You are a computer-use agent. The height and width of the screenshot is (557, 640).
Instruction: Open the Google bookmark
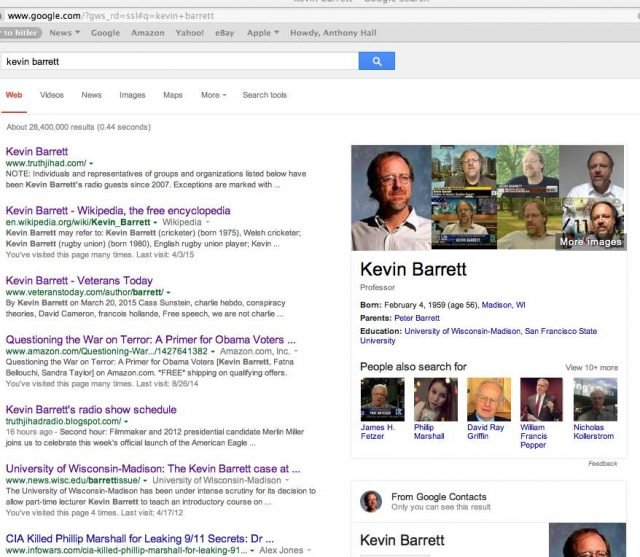pos(105,33)
